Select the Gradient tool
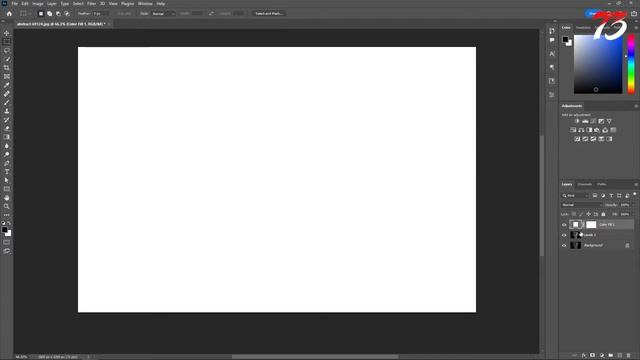 tap(7, 137)
